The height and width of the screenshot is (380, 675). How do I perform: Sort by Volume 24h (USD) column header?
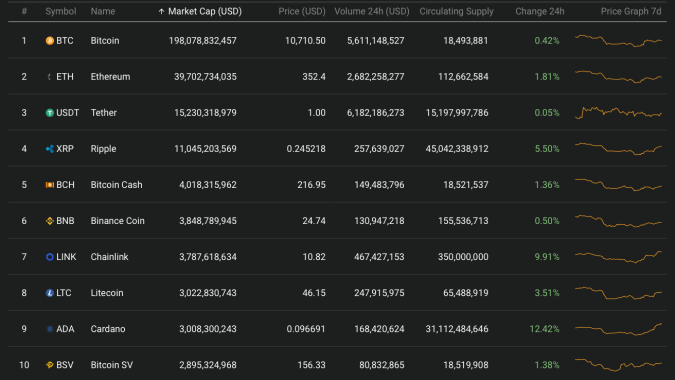(372, 12)
